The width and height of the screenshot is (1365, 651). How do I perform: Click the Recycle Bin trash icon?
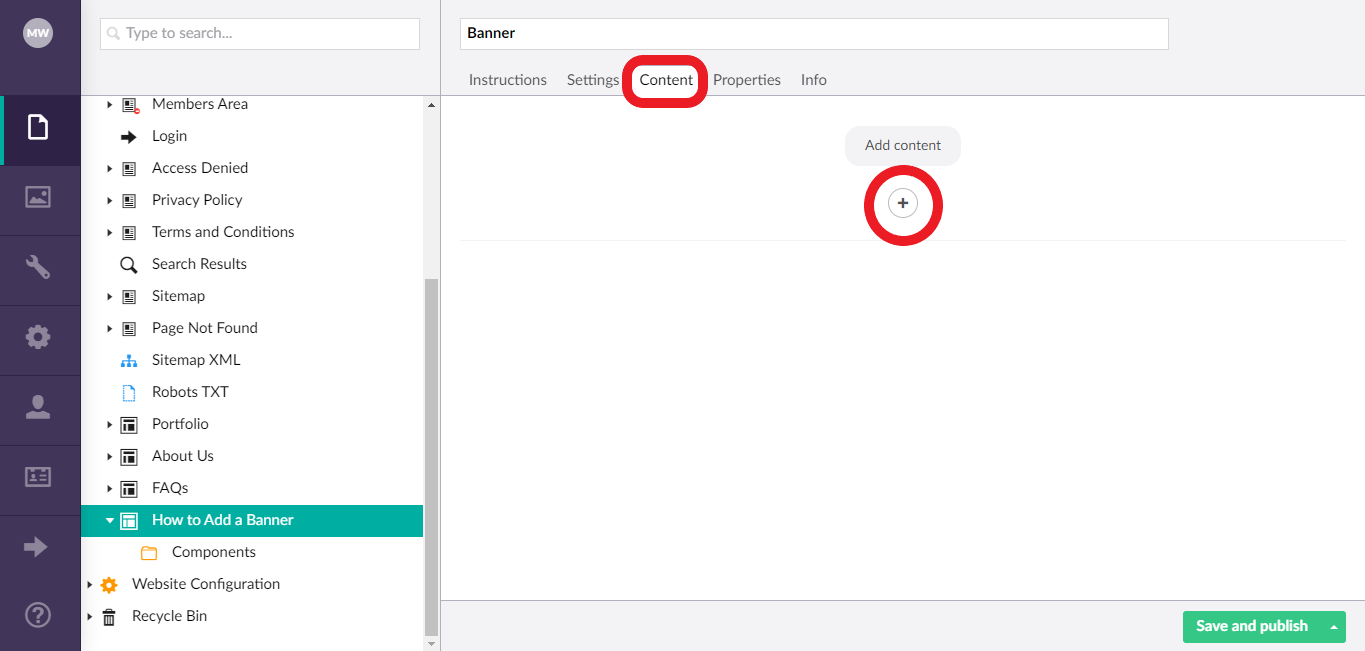[109, 617]
